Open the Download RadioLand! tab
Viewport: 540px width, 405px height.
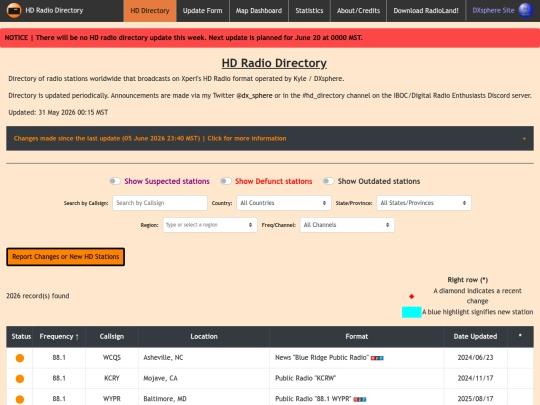[x=426, y=11]
